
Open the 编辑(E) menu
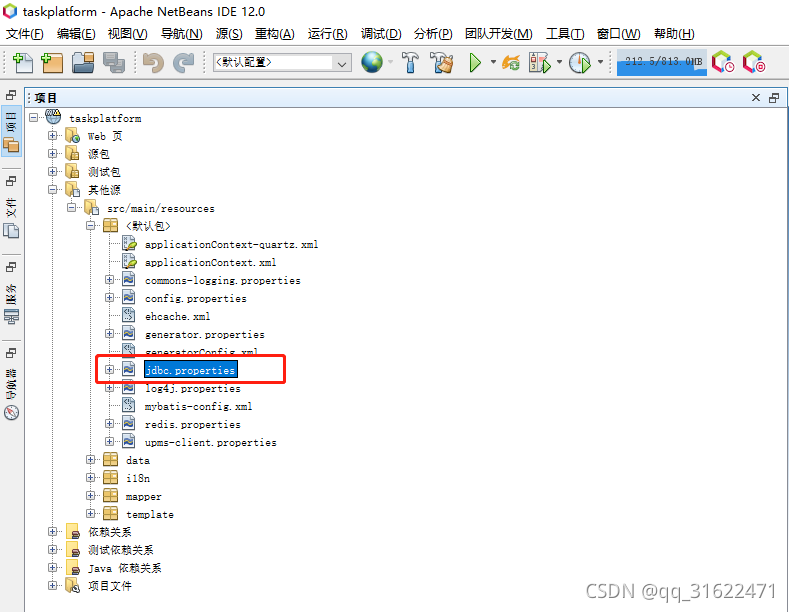[x=76, y=34]
